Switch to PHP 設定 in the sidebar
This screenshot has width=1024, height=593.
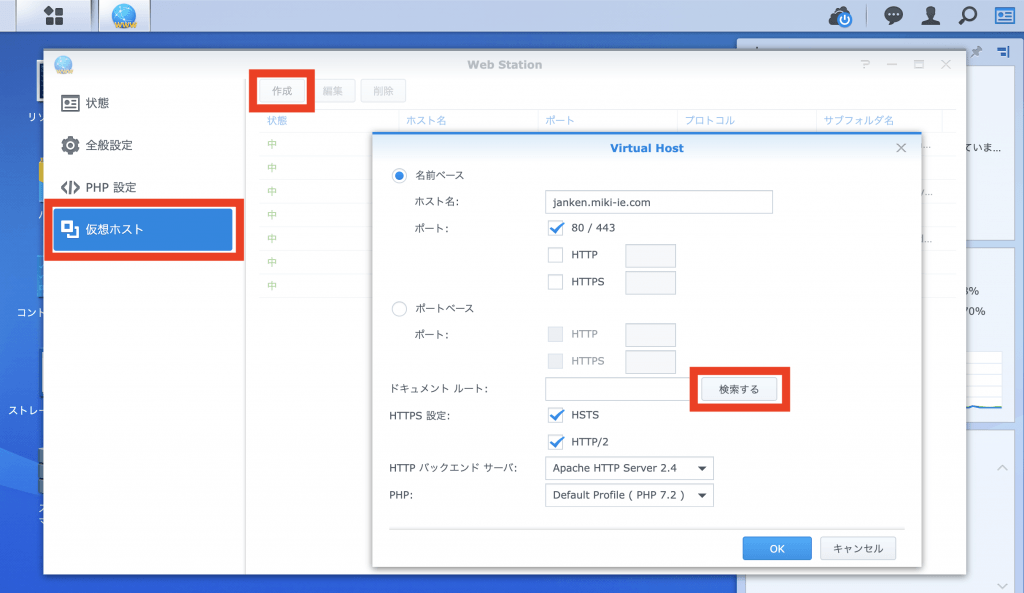[110, 187]
